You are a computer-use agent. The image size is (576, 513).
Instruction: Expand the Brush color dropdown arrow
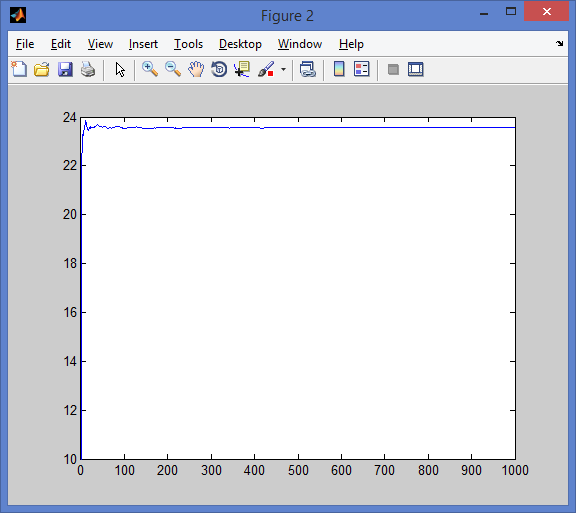284,69
